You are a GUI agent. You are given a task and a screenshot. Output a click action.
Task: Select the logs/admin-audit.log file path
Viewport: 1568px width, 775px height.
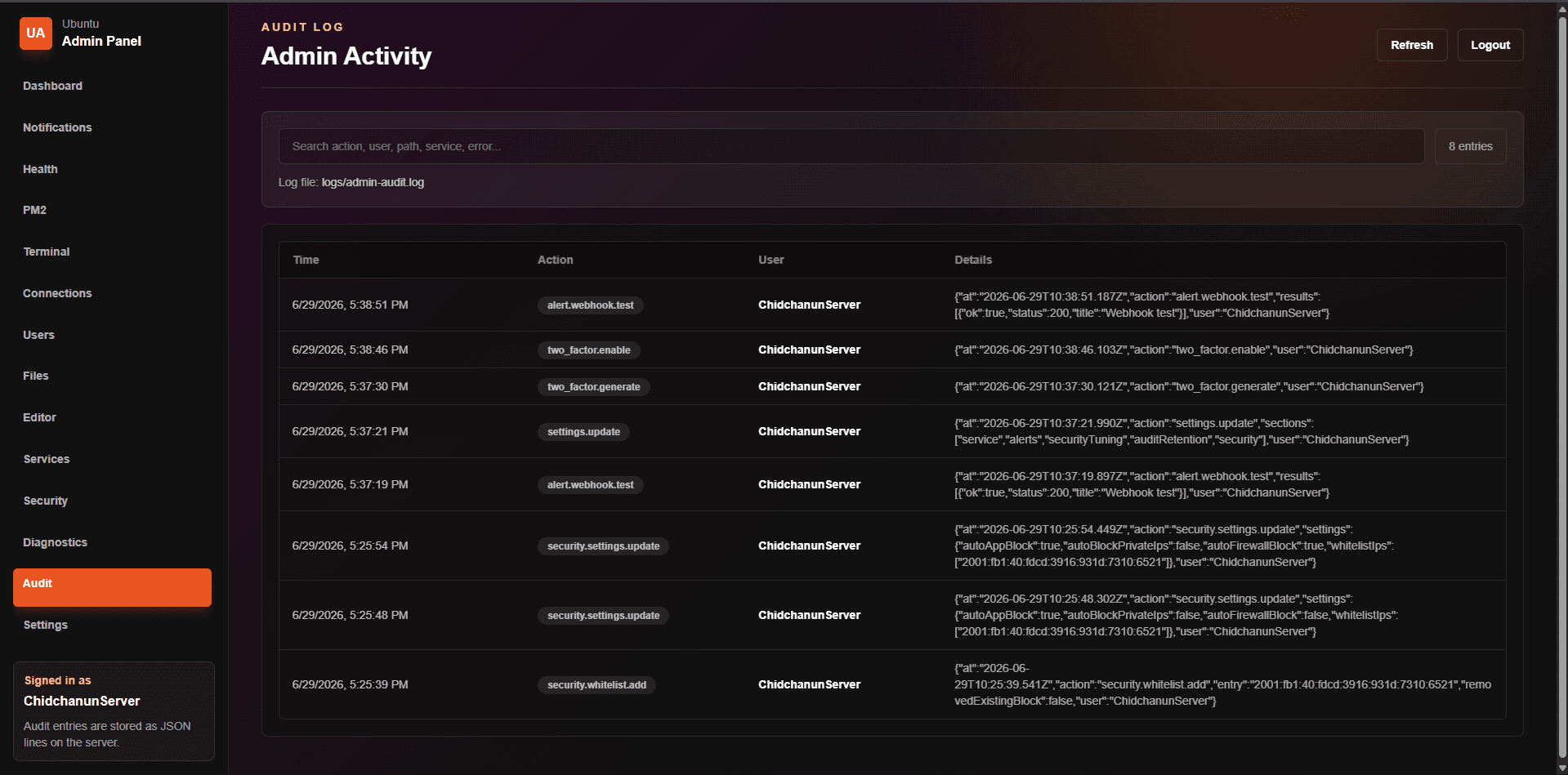[x=373, y=182]
